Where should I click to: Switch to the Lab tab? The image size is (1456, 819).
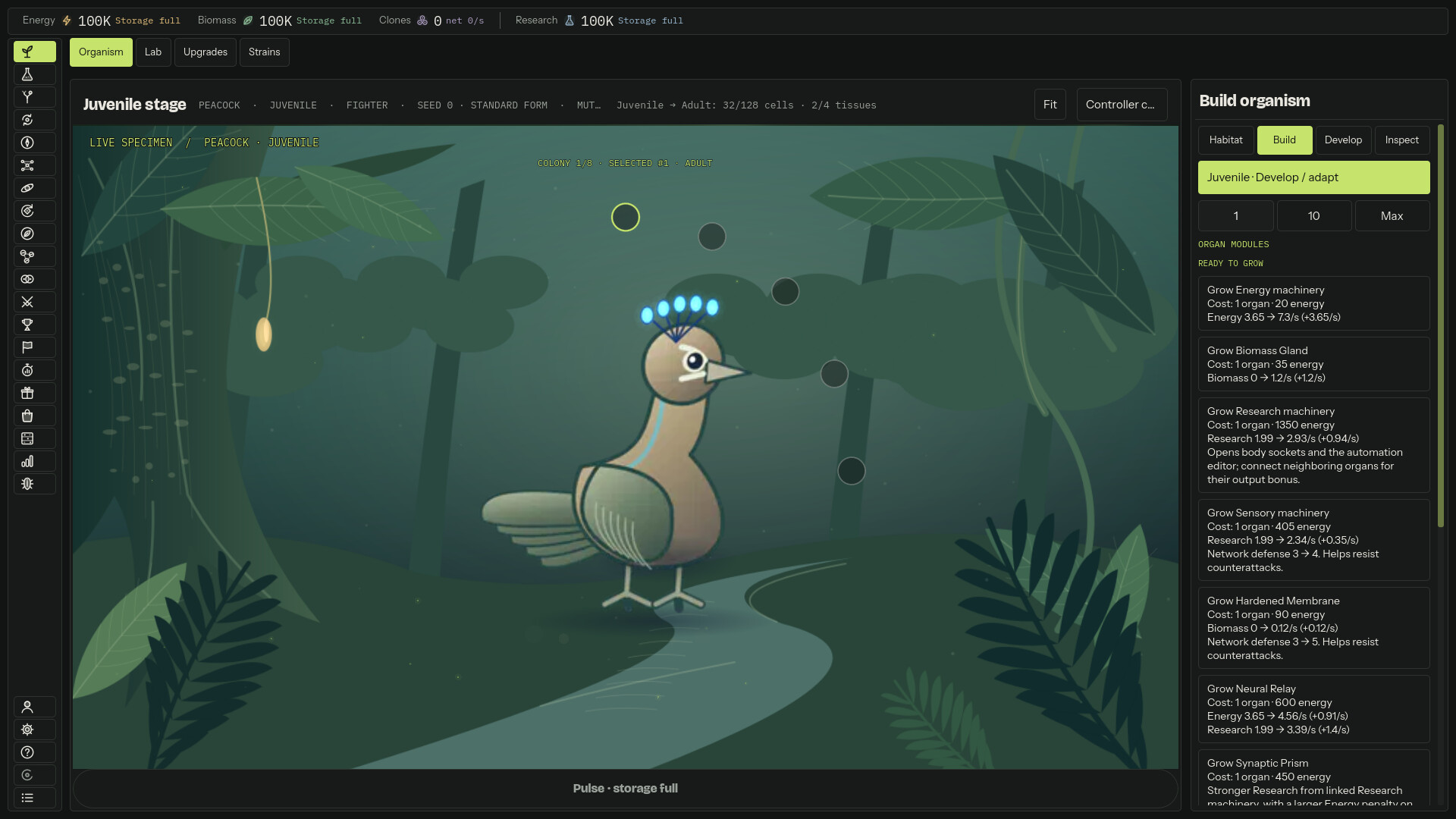tap(153, 52)
